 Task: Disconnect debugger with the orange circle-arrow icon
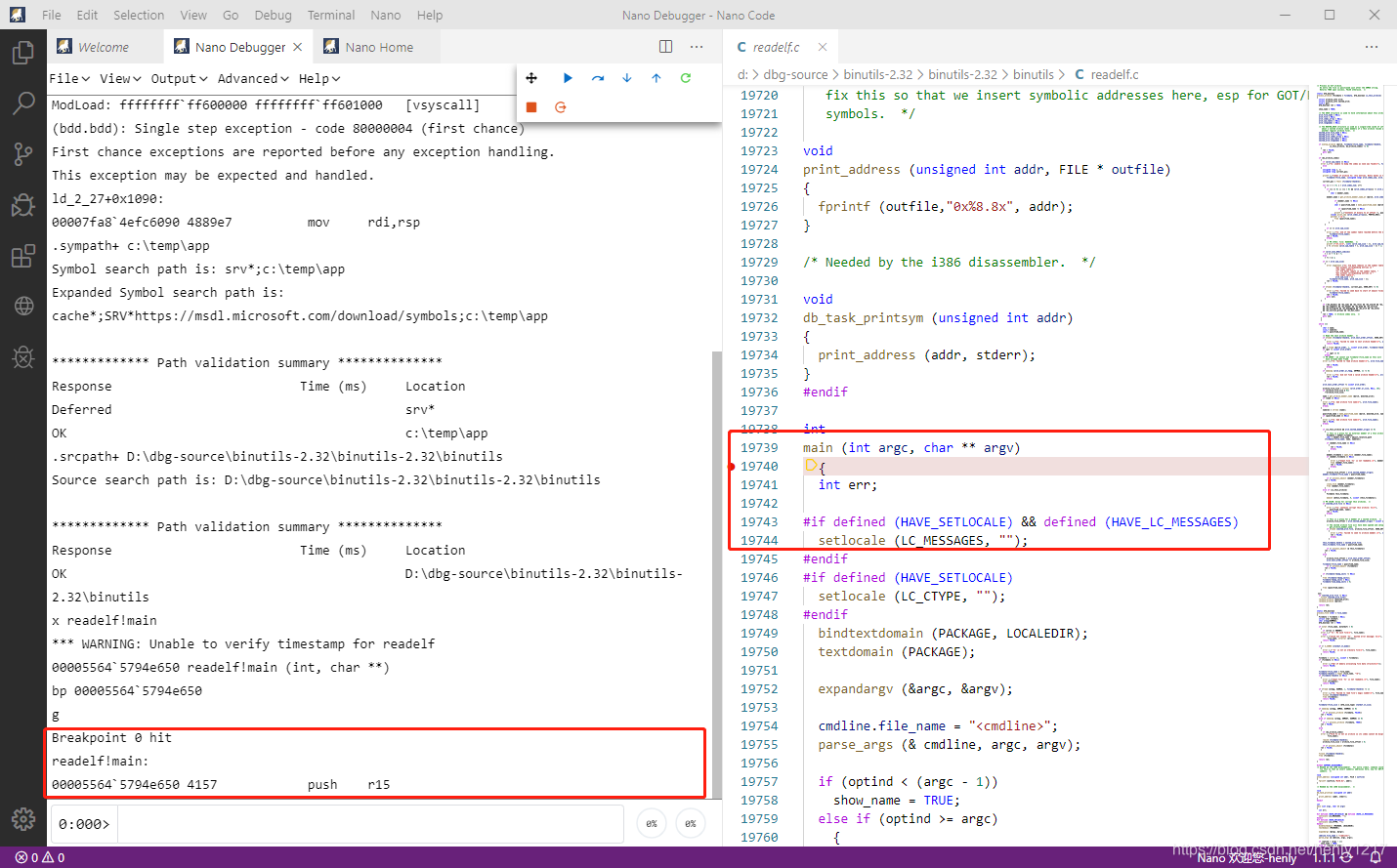coord(561,107)
